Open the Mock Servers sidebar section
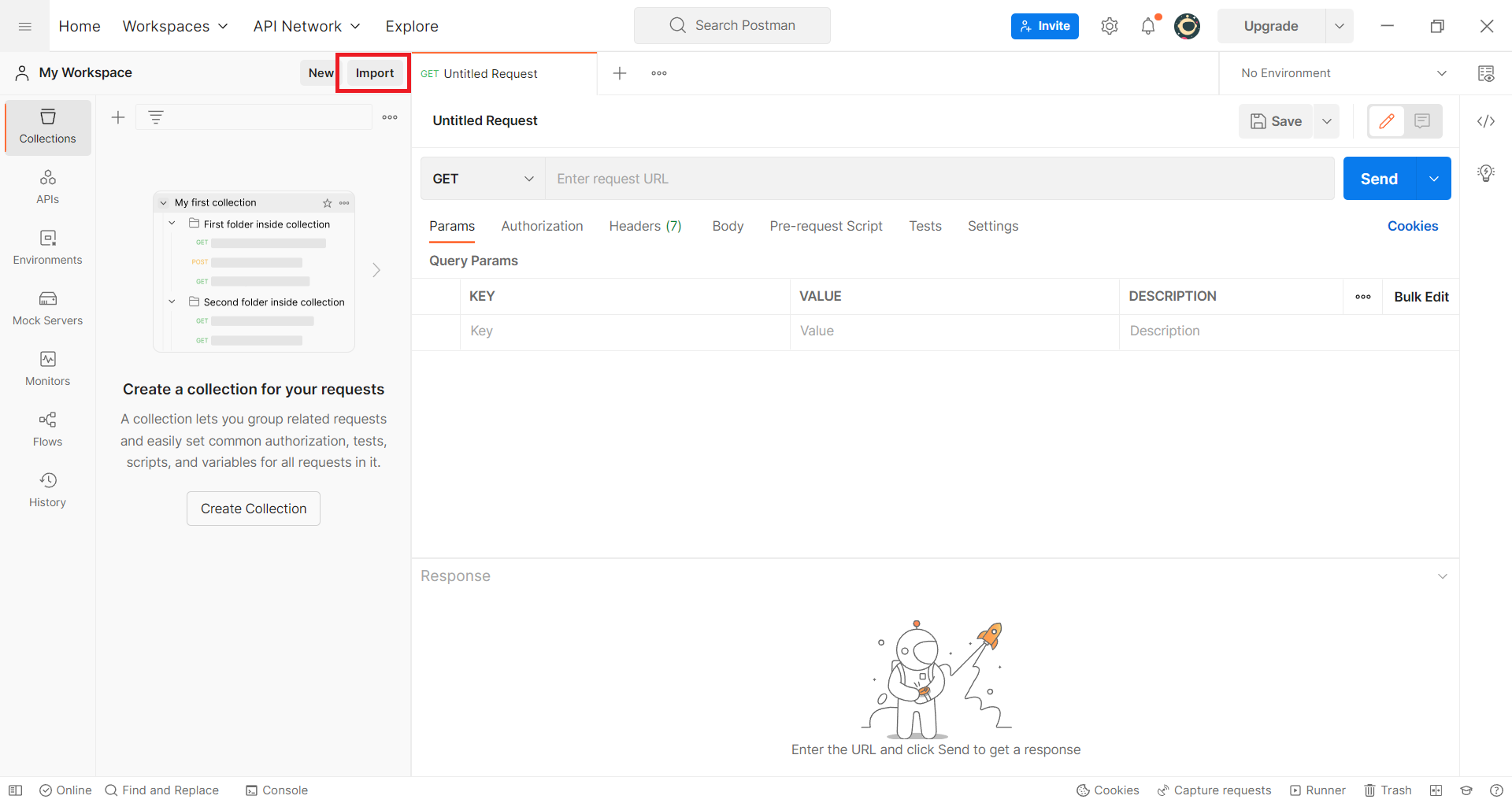 pos(48,308)
